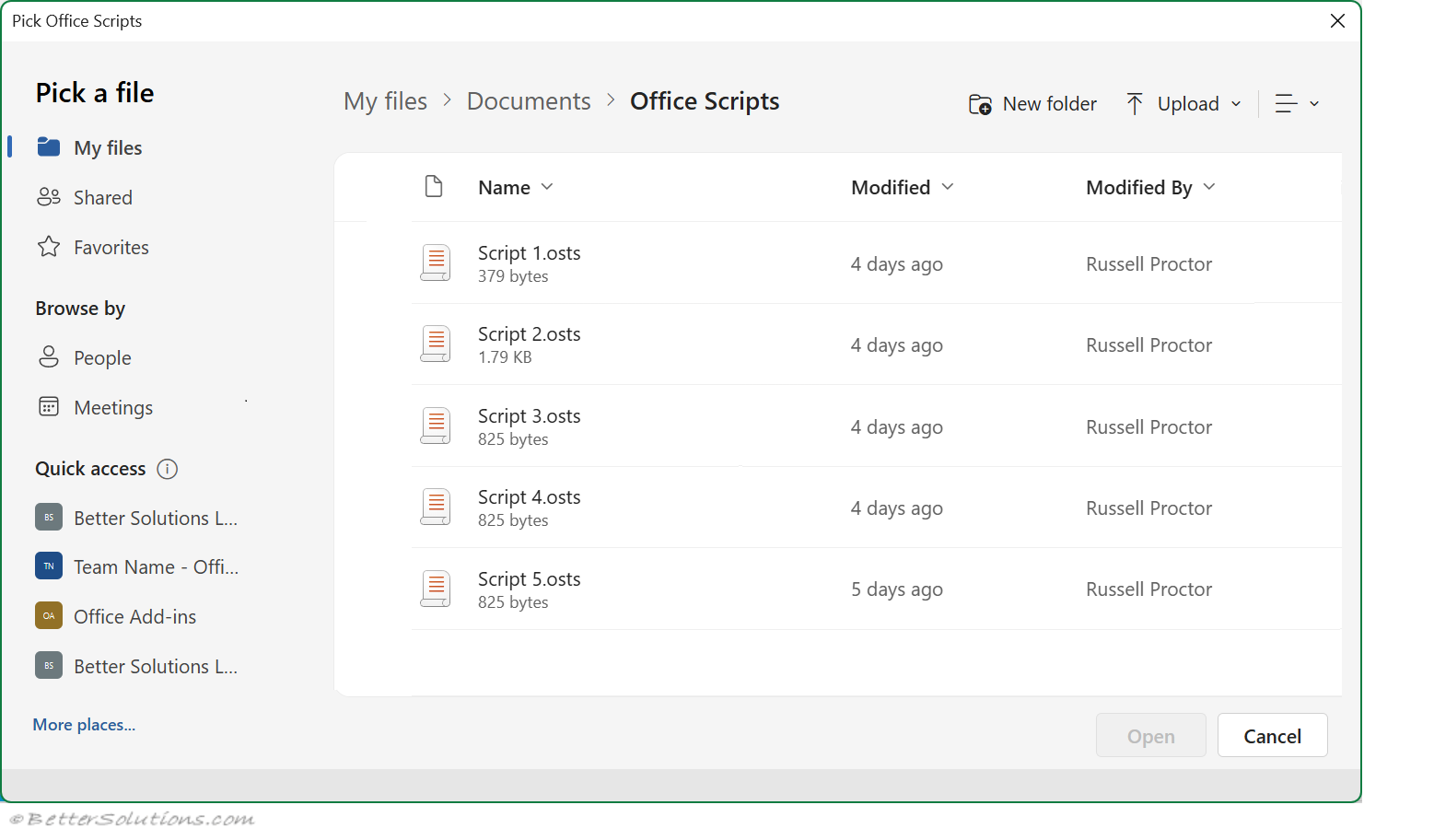Click the Script 3.osts file icon
The width and height of the screenshot is (1434, 840).
(x=436, y=426)
